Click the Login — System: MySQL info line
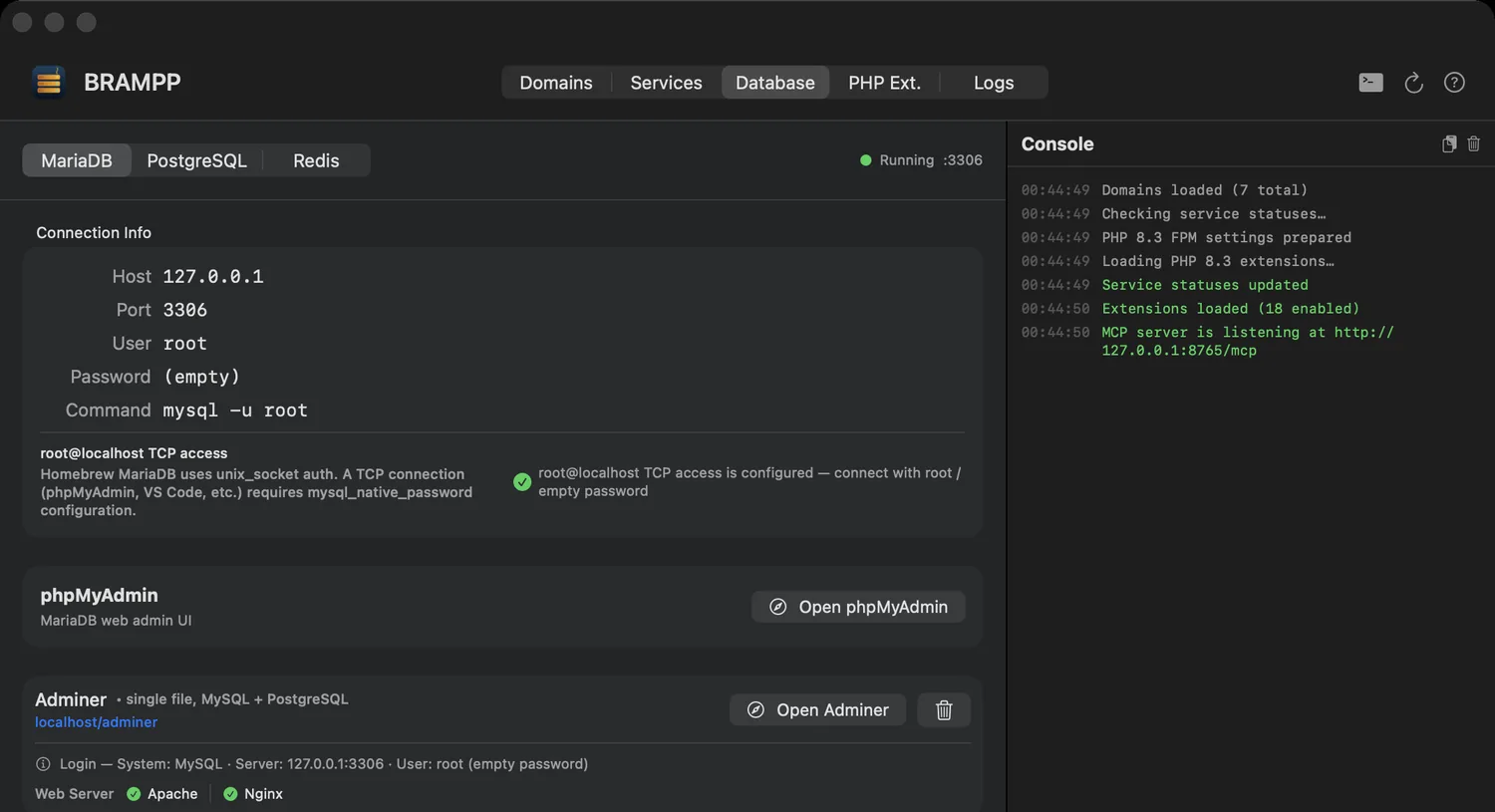This screenshot has width=1495, height=812. click(x=323, y=764)
